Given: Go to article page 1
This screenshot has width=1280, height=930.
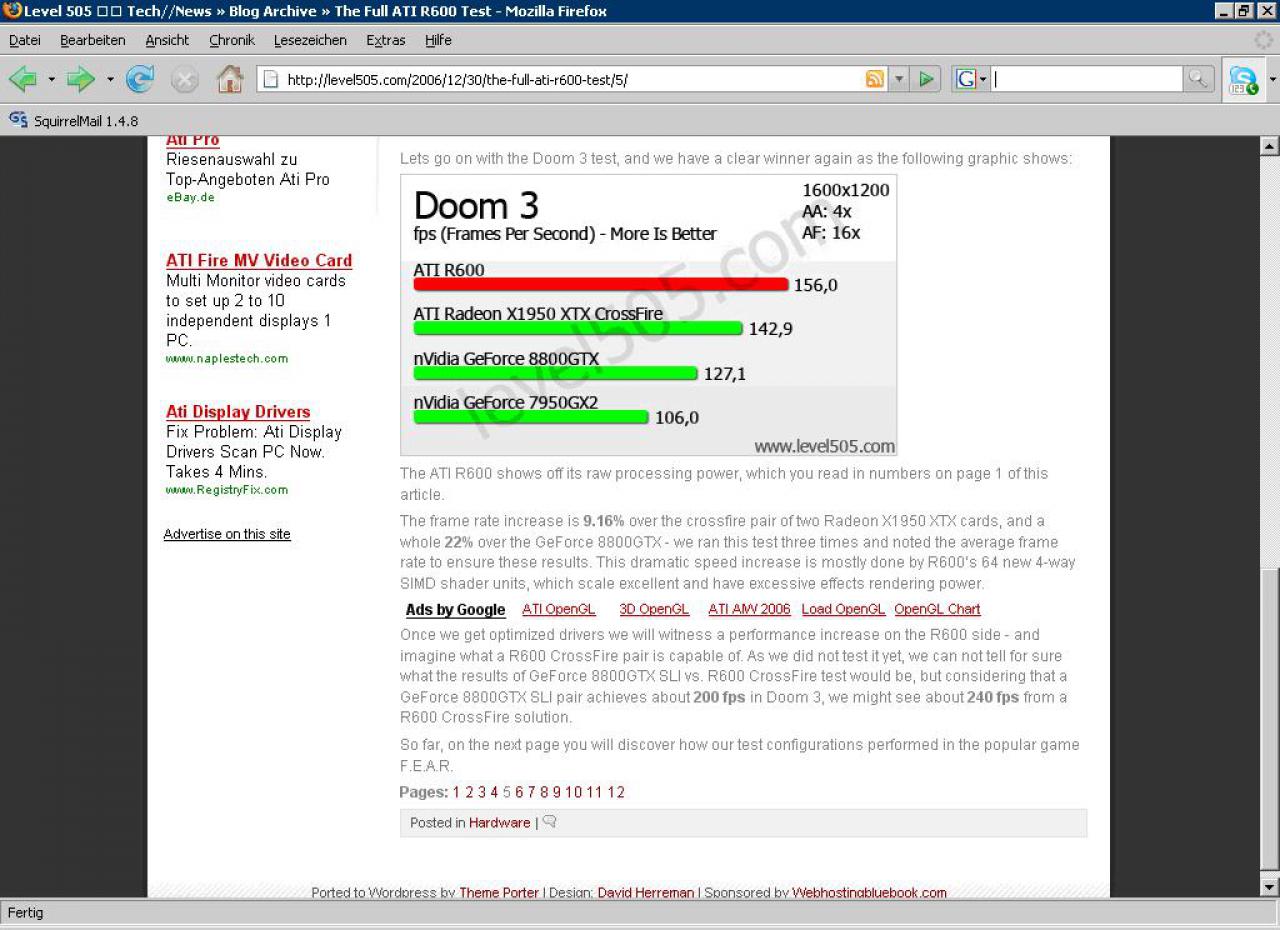Looking at the screenshot, I should pos(456,792).
